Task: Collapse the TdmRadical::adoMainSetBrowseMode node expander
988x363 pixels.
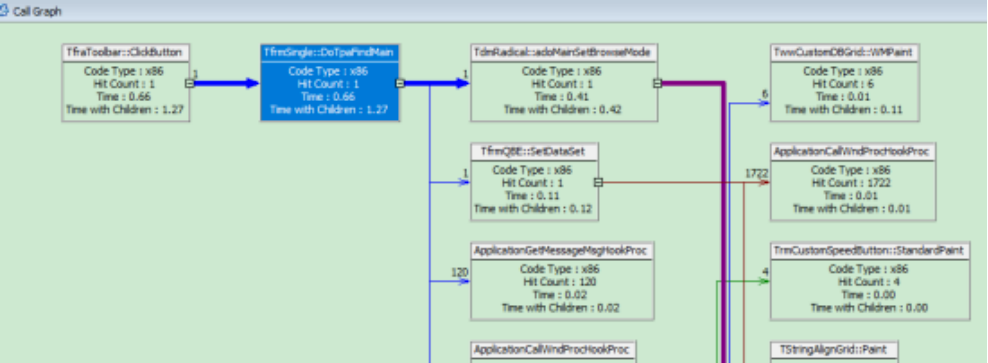Action: 657,83
